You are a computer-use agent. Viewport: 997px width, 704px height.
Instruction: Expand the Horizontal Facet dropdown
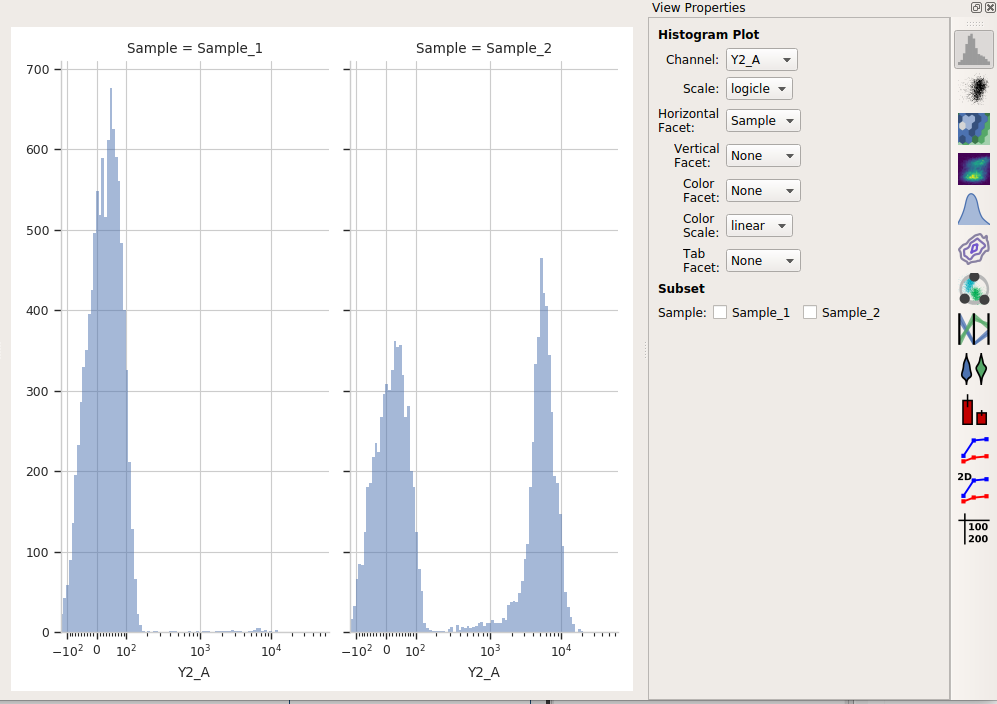(x=763, y=121)
